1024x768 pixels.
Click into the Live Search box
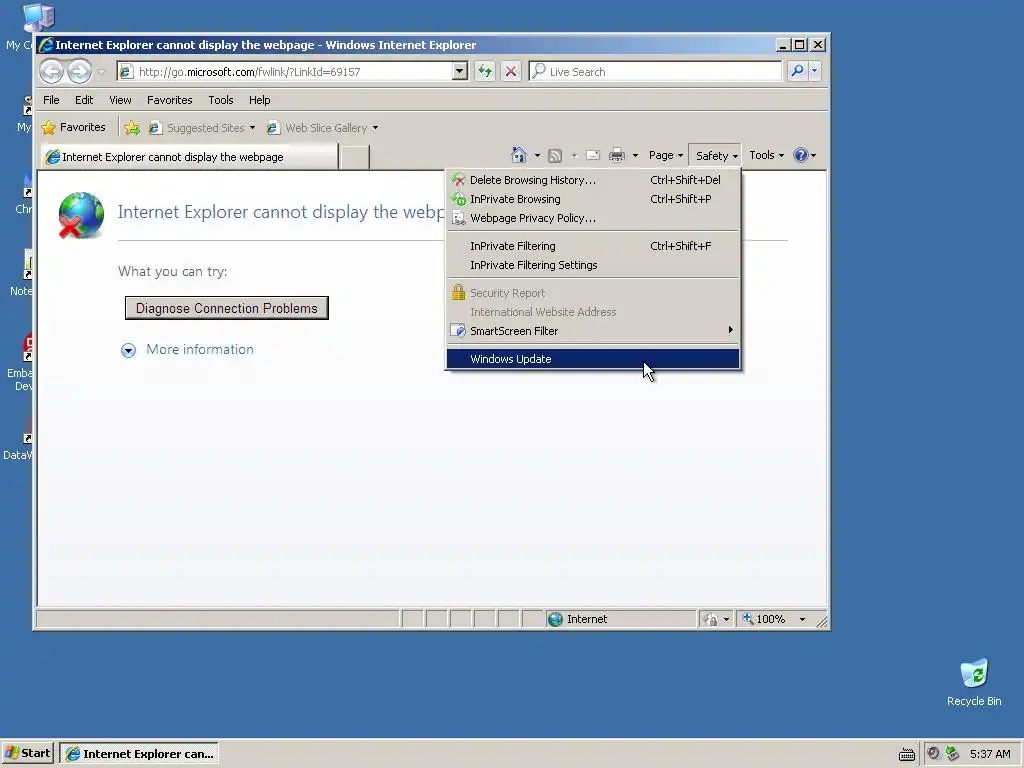pyautogui.click(x=655, y=71)
